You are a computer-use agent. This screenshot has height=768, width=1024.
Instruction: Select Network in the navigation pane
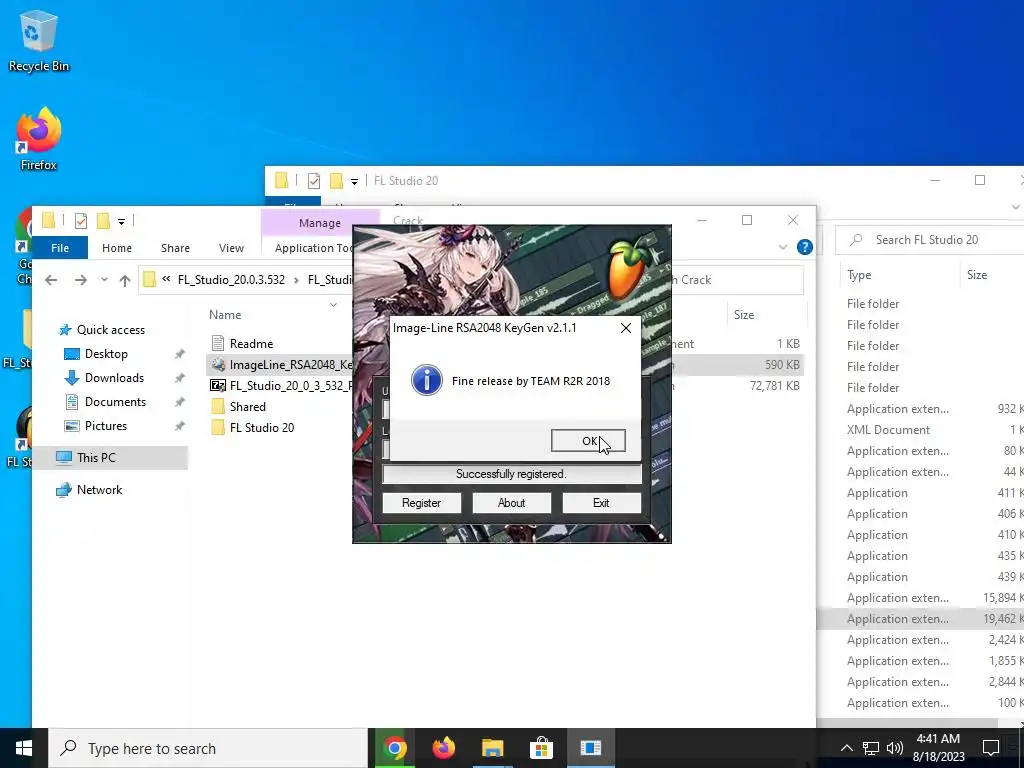(x=99, y=490)
